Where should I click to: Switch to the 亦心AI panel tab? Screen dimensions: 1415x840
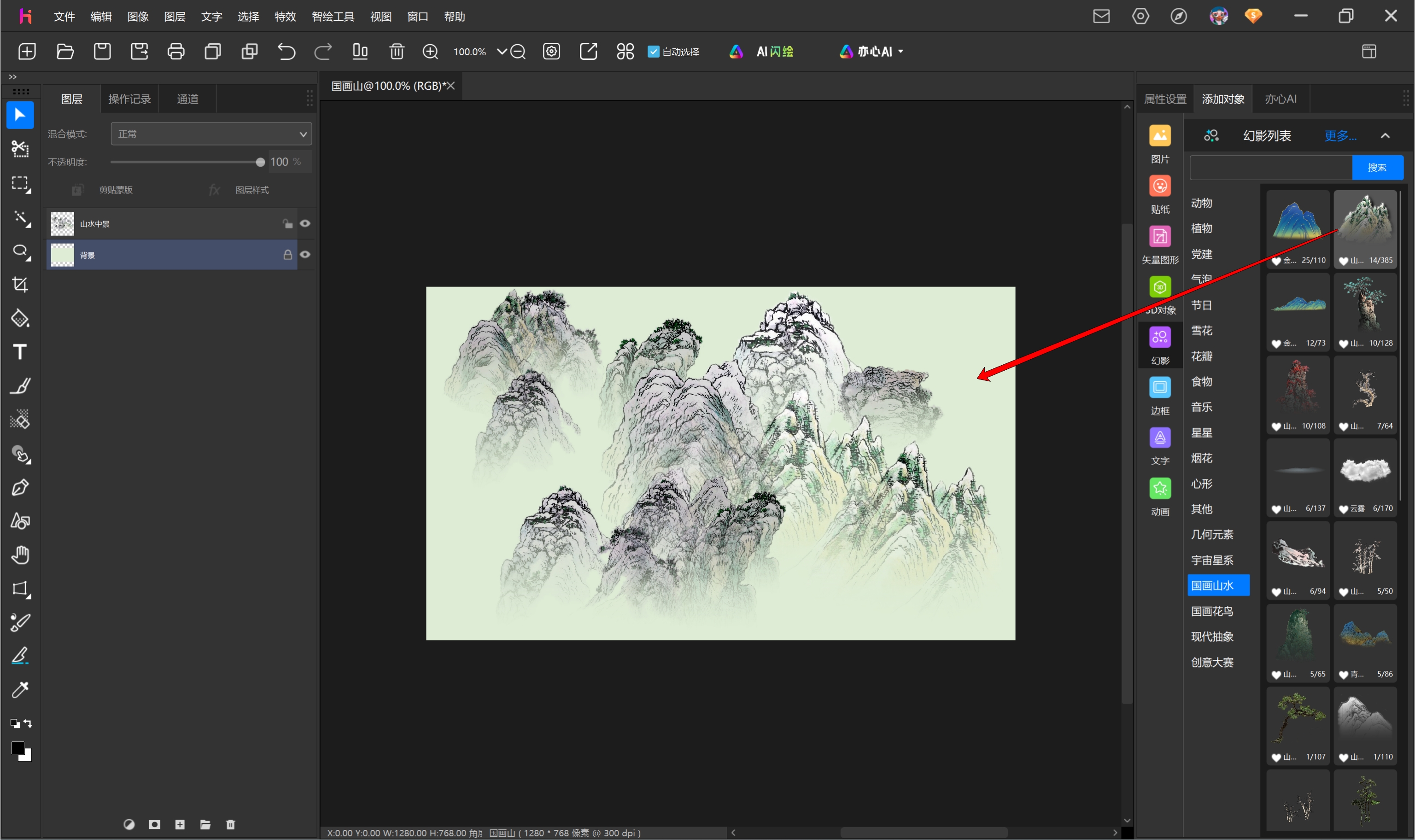(x=1281, y=99)
